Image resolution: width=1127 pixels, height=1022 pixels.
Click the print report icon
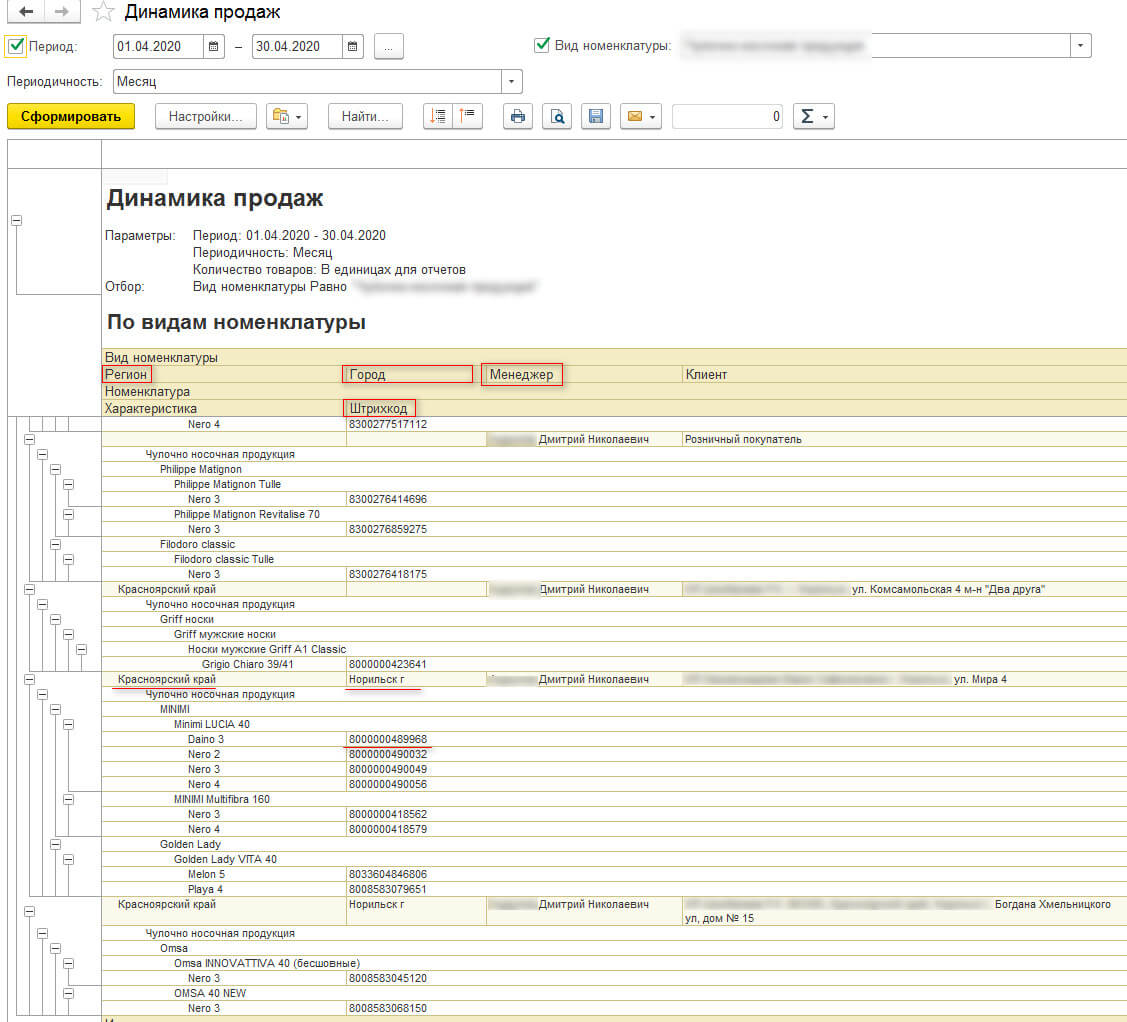pos(517,117)
